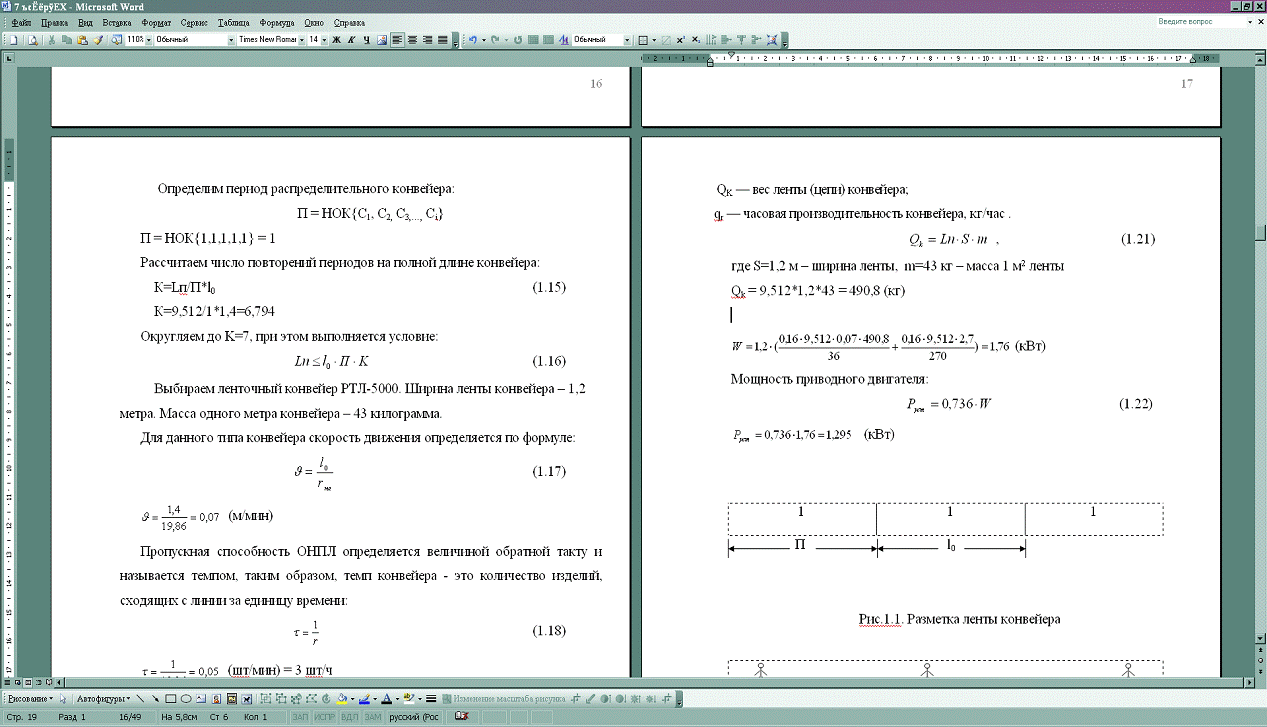Toggle Underline (Ч) formatting
Viewport: 1267px width, 727px height.
[367, 40]
